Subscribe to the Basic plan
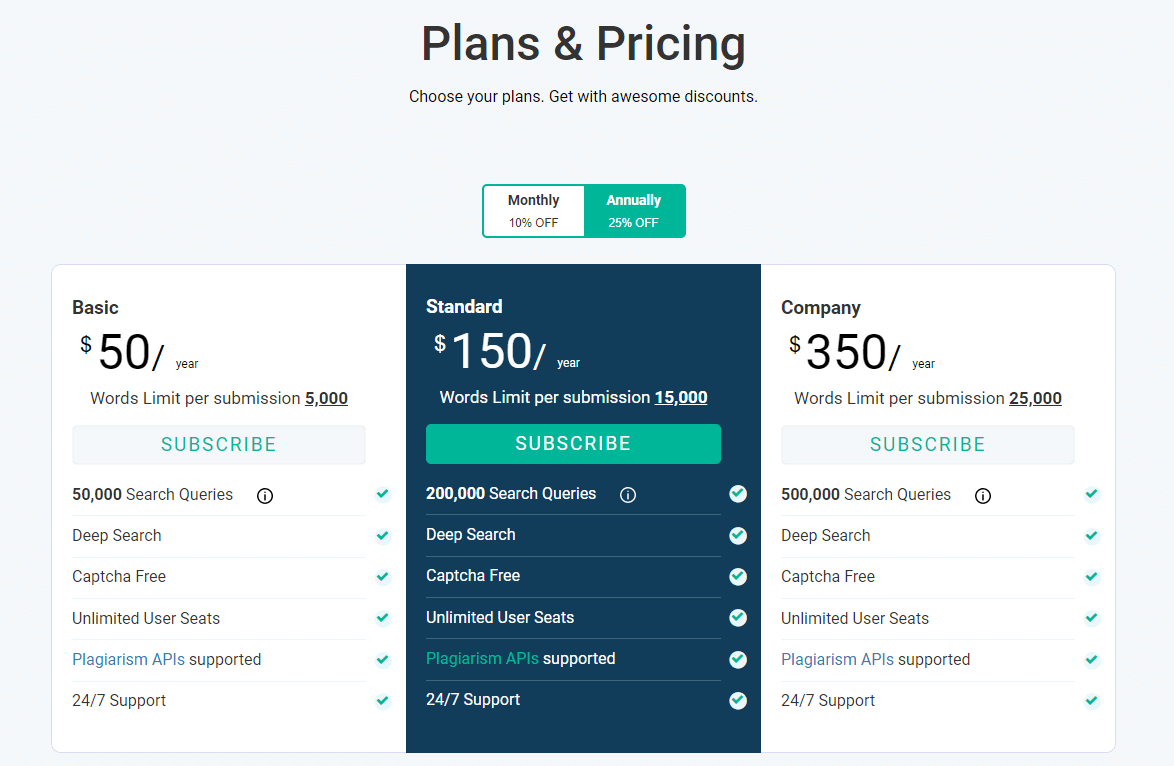The height and width of the screenshot is (766, 1174). click(x=219, y=445)
